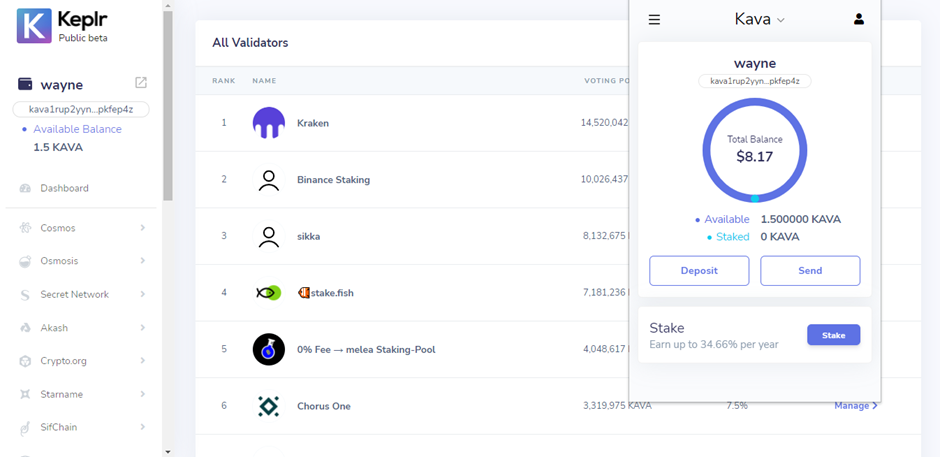The image size is (940, 457).
Task: Click the stake.fish validator logo
Action: click(x=269, y=293)
